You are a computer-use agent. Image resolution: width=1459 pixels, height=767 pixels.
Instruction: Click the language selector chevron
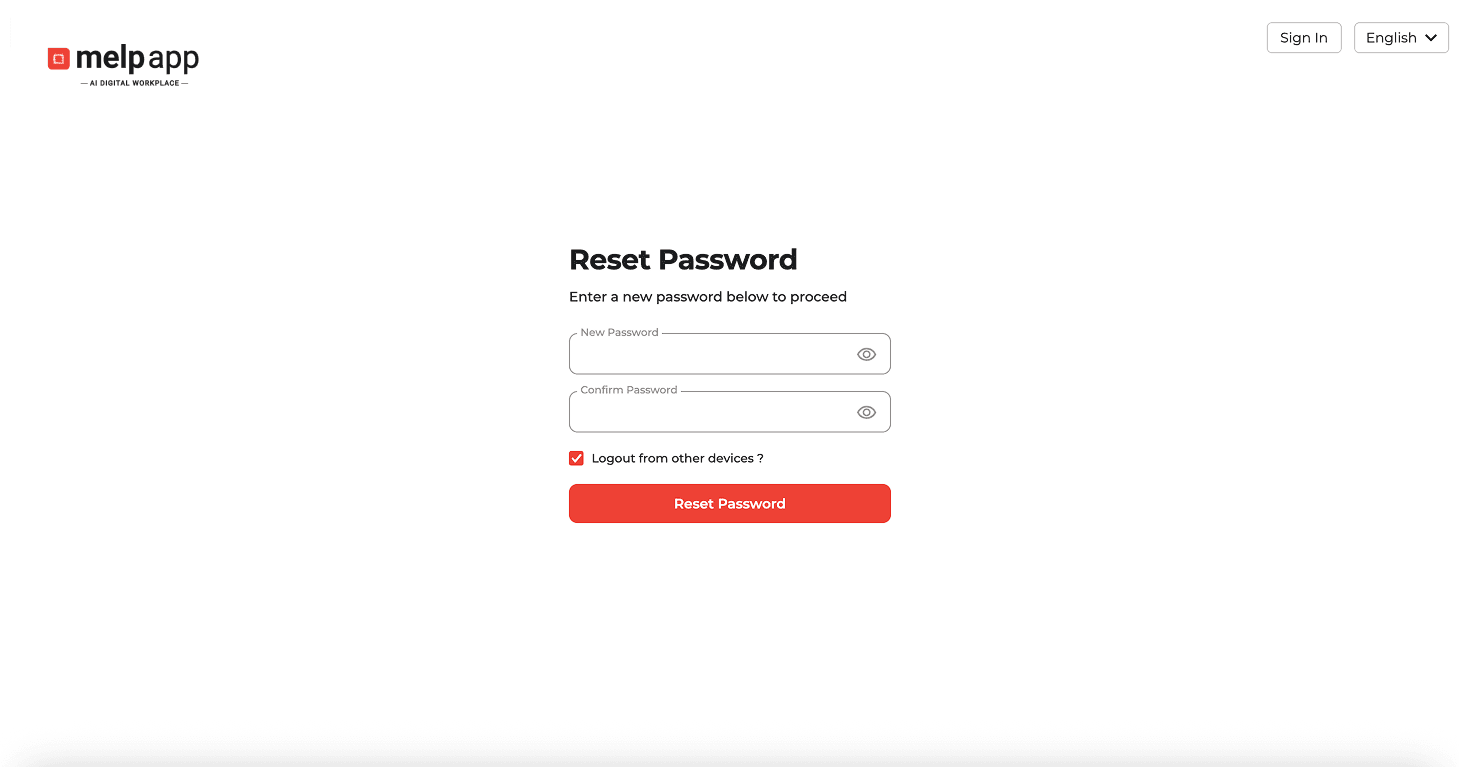(1432, 37)
